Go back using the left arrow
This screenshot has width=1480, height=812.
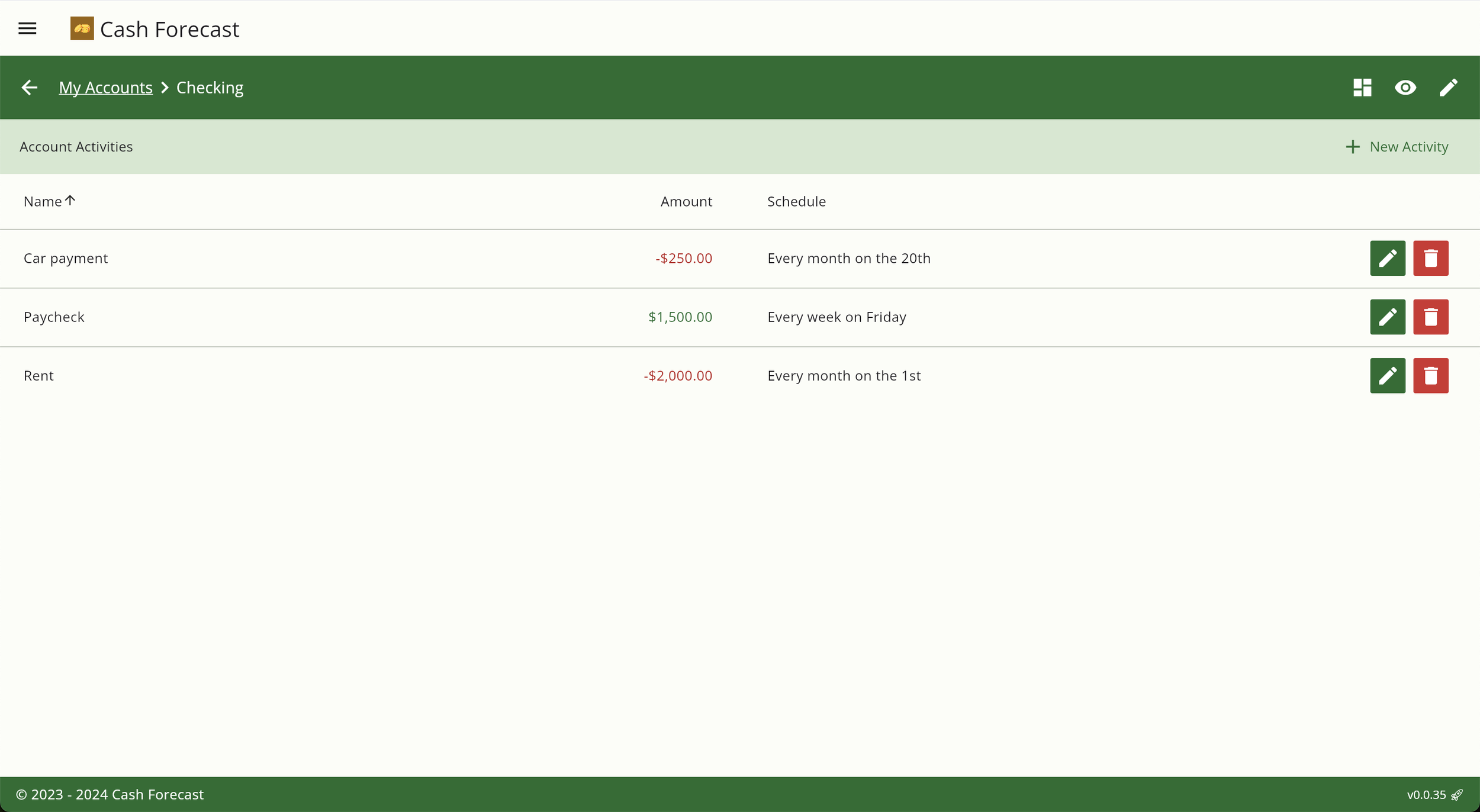(29, 88)
